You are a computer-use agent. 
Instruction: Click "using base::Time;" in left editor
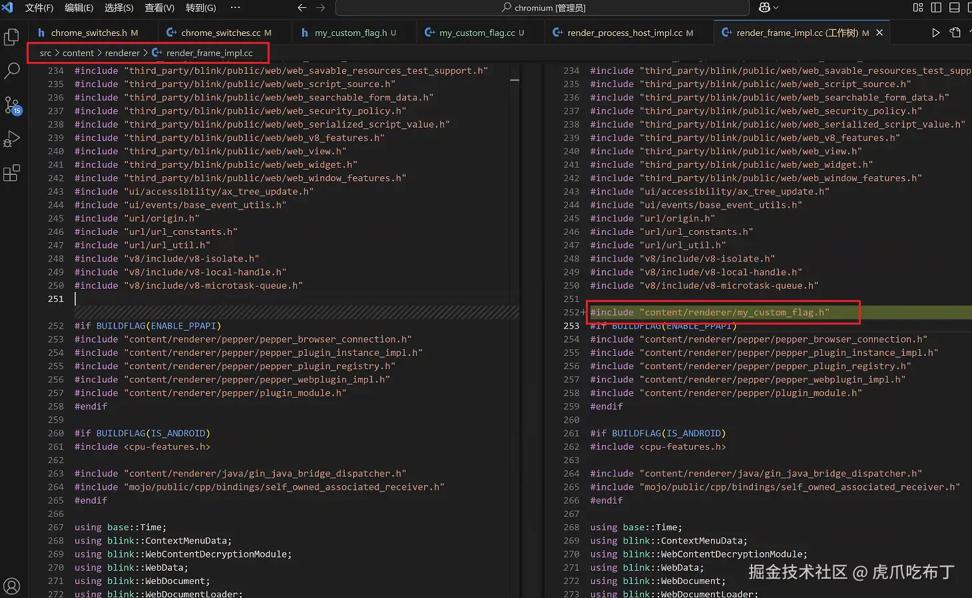coord(120,527)
